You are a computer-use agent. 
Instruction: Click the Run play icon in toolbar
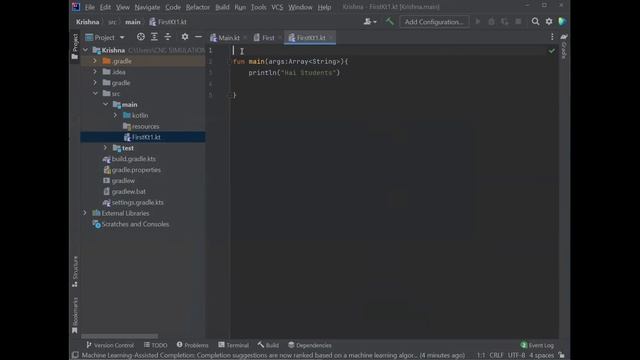(478, 21)
